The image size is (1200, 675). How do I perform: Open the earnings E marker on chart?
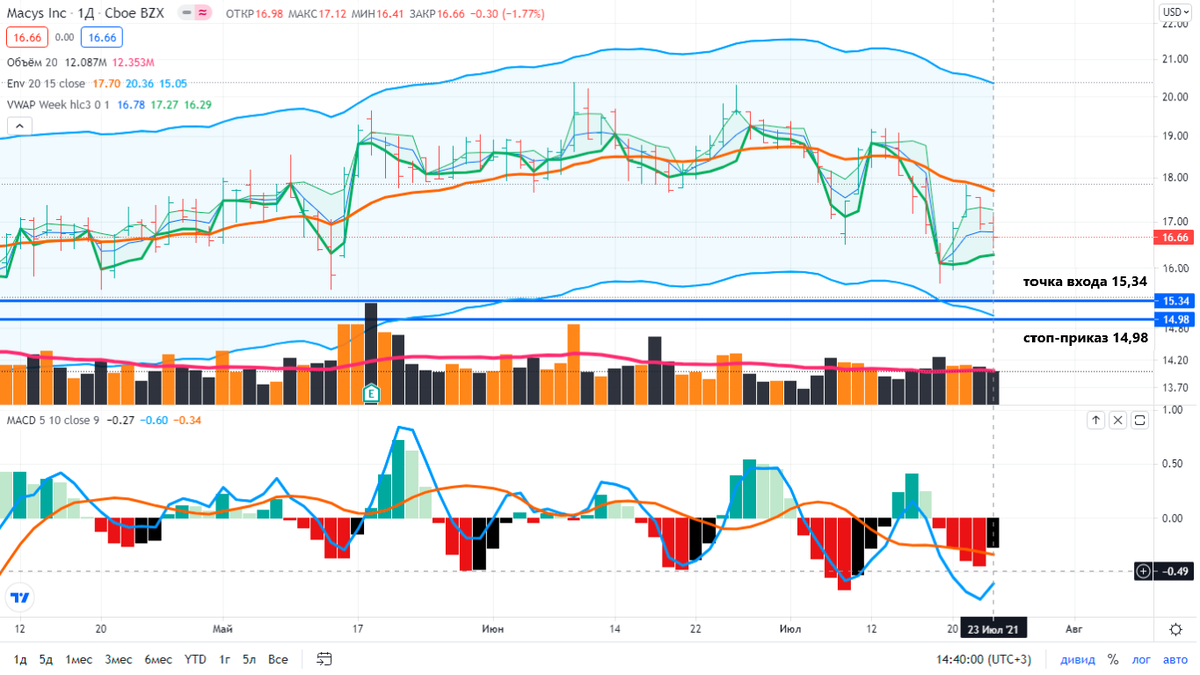(370, 394)
